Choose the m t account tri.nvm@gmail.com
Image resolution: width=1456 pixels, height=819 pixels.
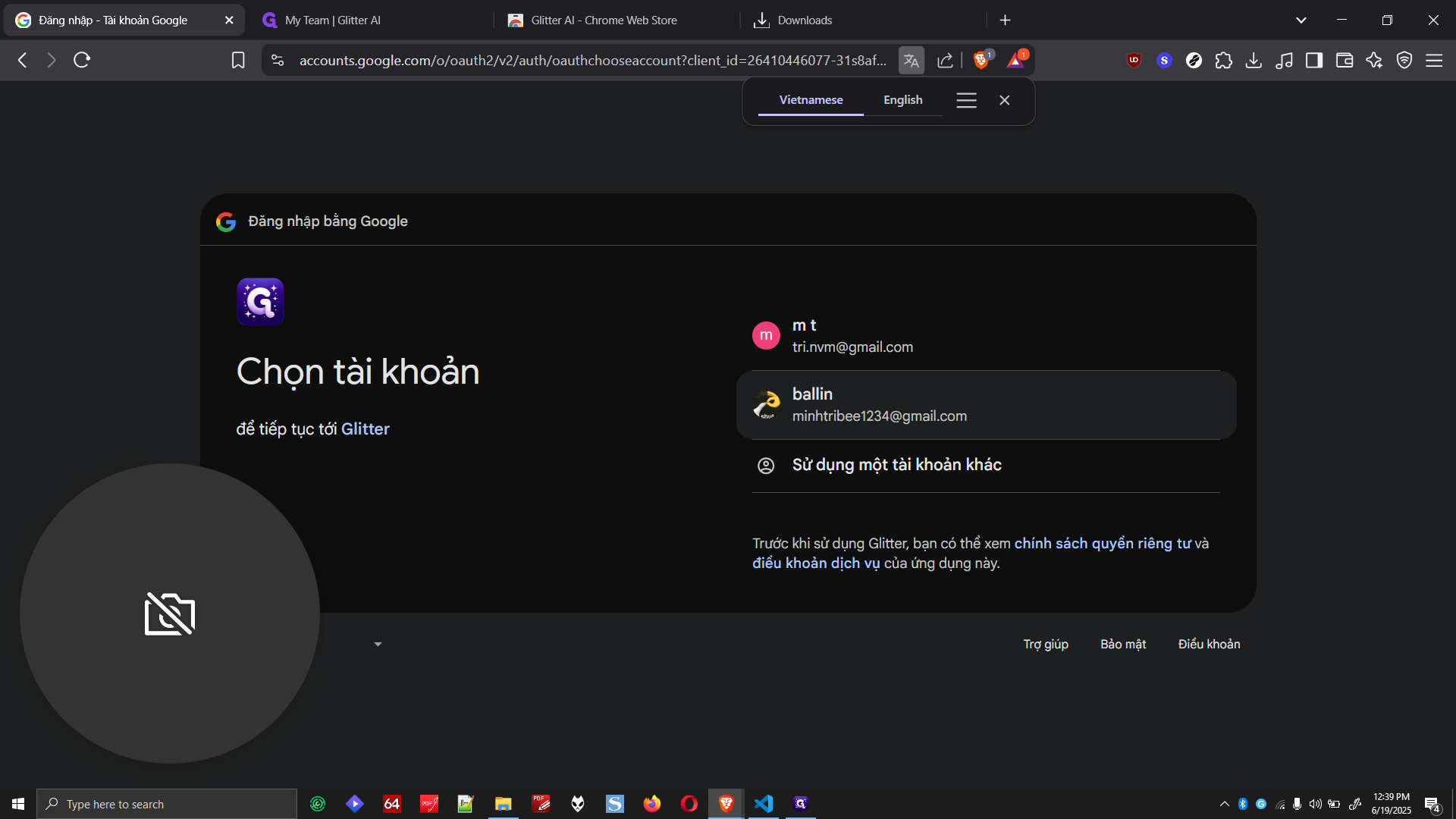pyautogui.click(x=986, y=336)
